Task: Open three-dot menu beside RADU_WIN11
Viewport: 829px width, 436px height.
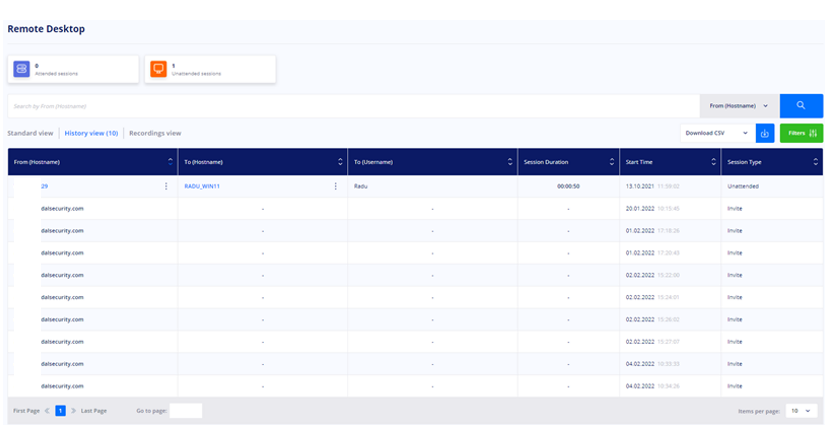Action: (335, 186)
